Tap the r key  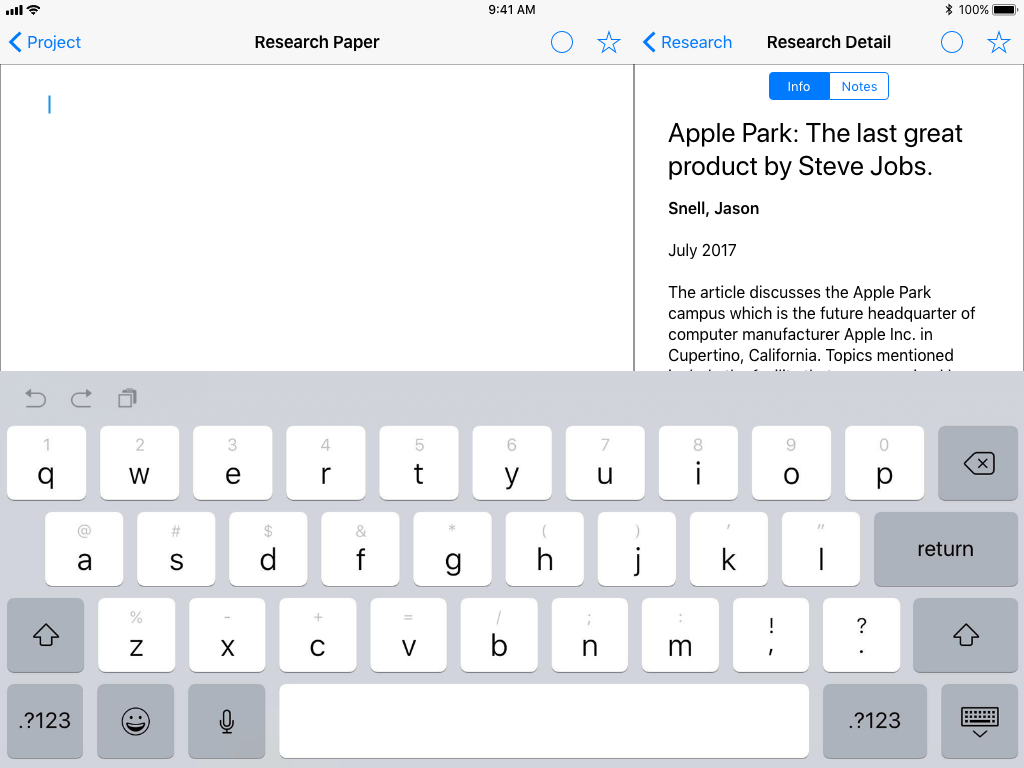(x=325, y=463)
